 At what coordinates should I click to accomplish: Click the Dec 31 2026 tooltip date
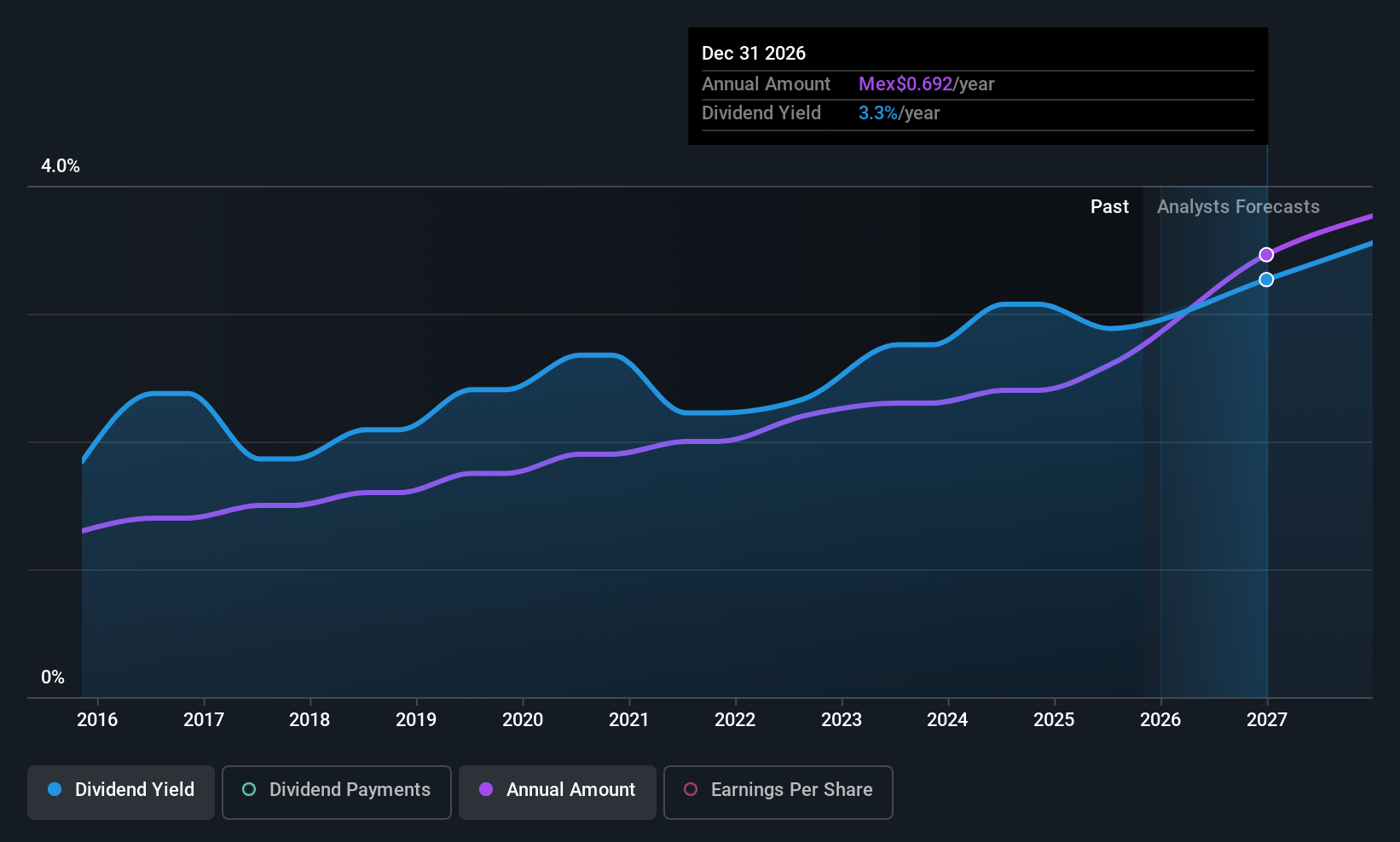(754, 54)
